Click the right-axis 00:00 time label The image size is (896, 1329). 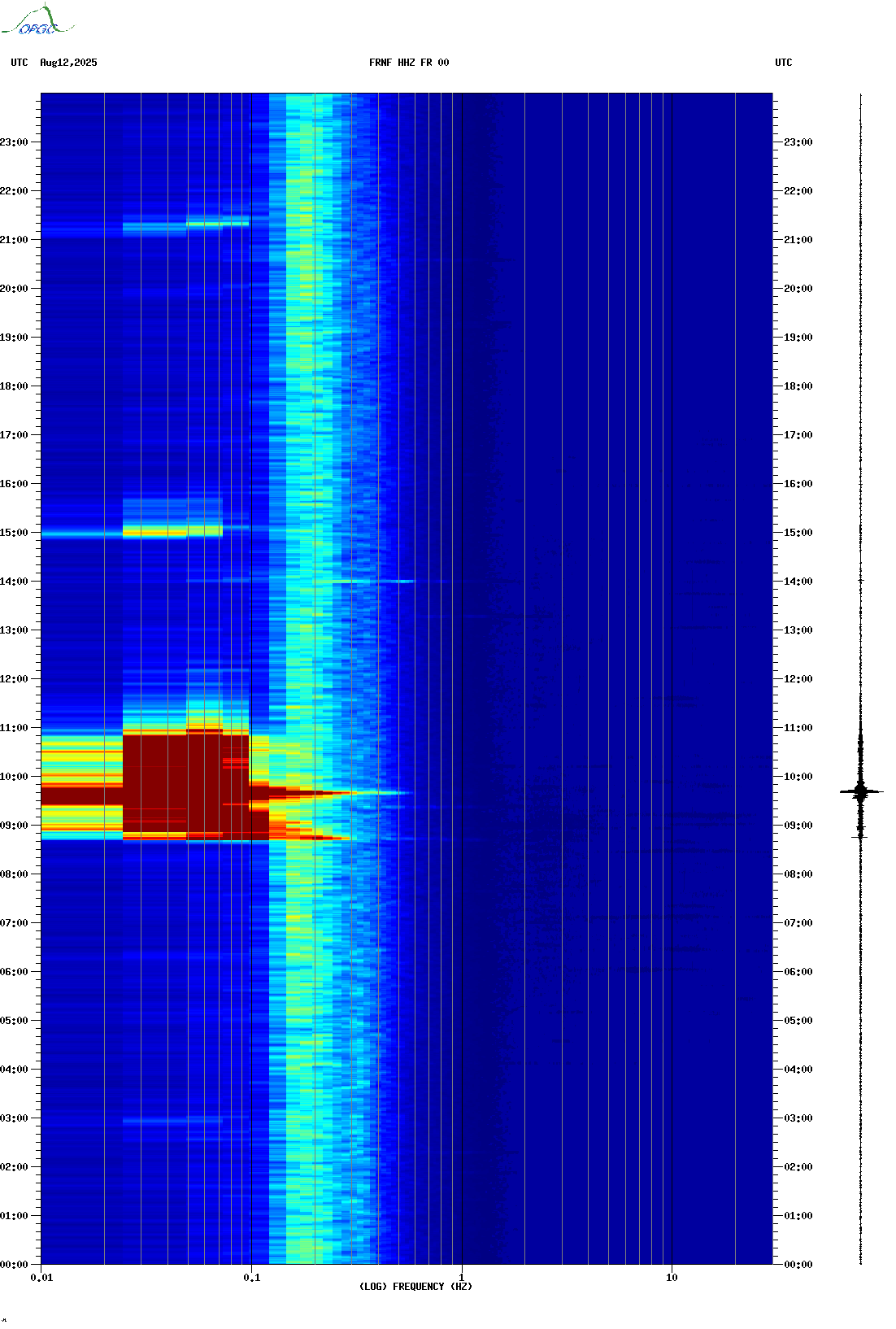point(798,1265)
